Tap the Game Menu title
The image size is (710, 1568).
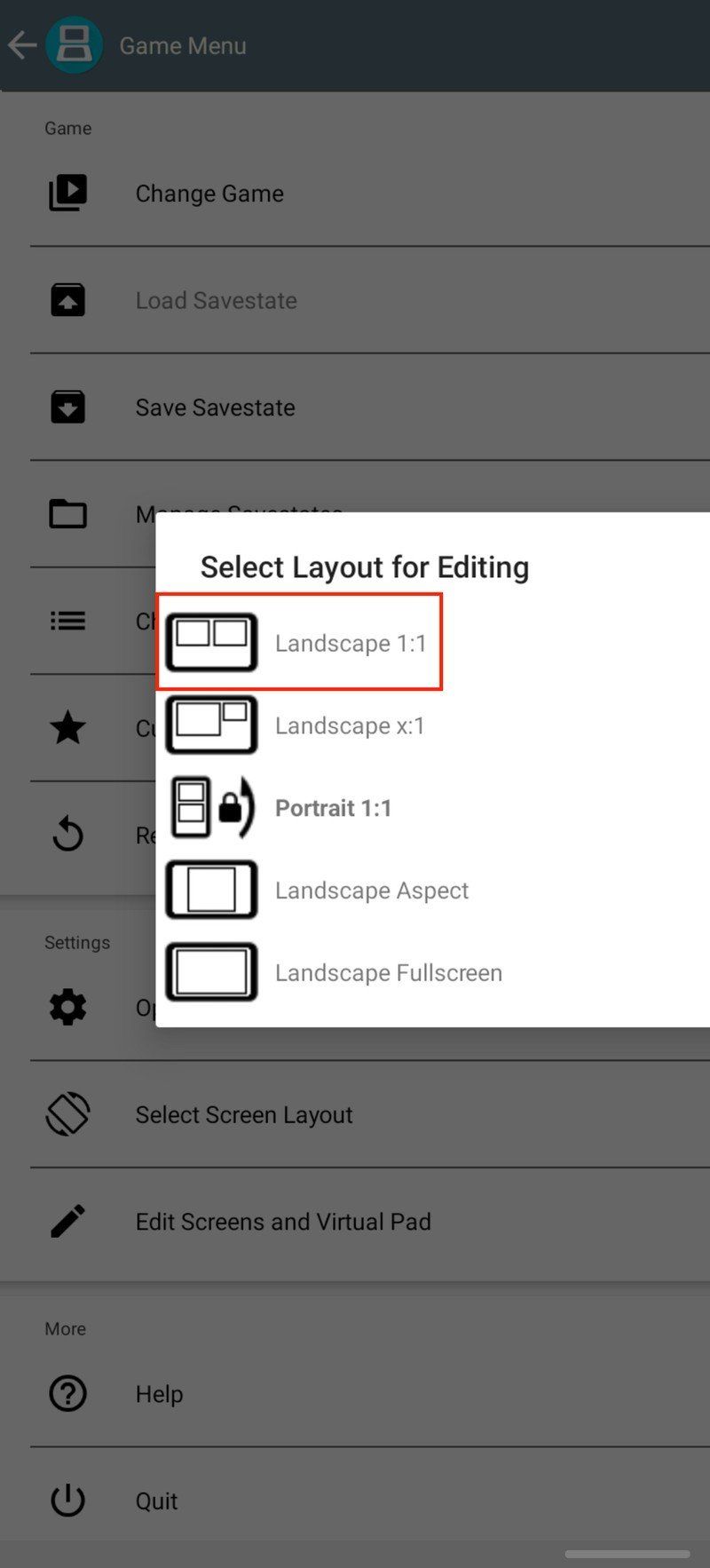183,45
